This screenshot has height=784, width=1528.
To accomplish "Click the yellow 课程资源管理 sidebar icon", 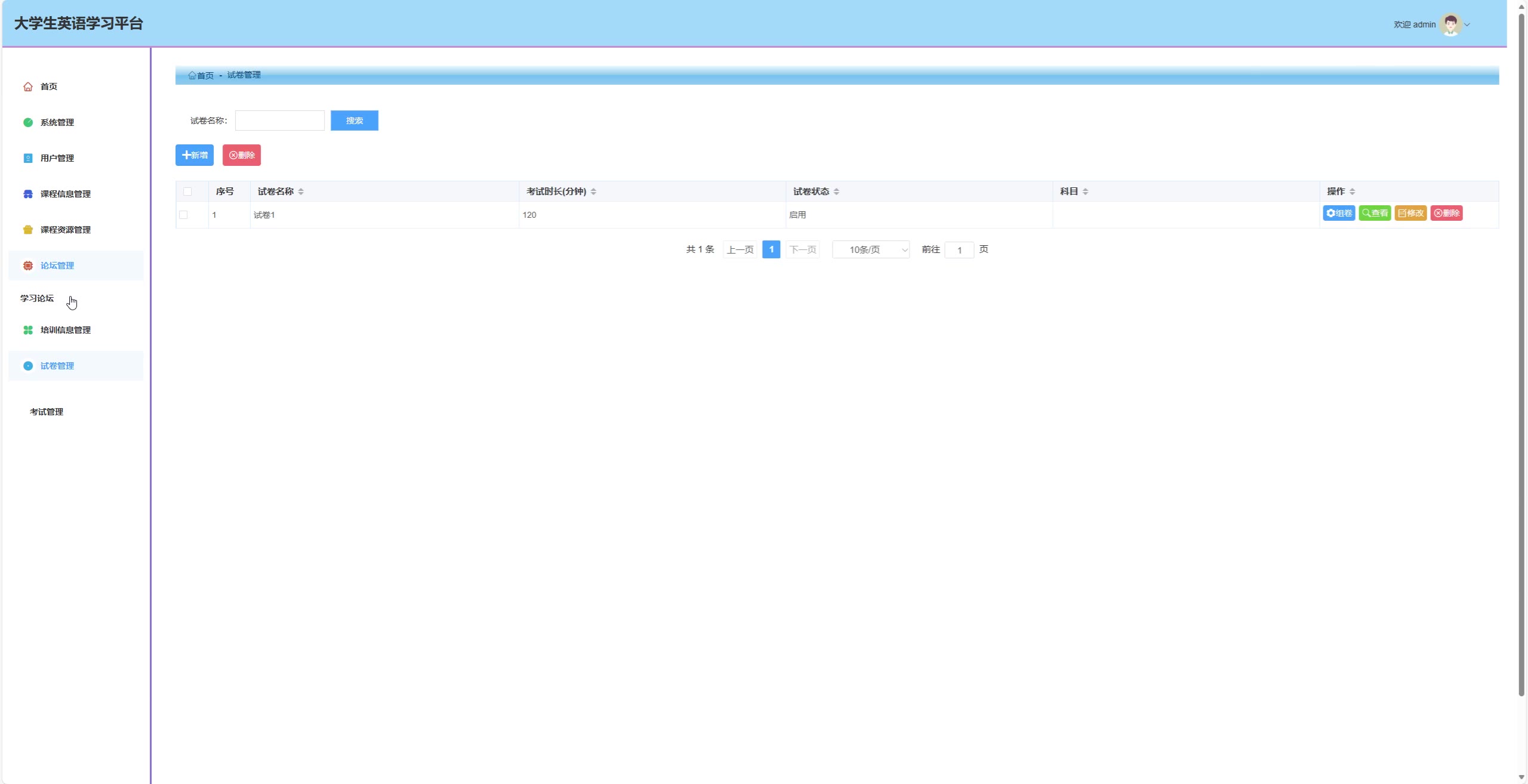I will tap(28, 230).
